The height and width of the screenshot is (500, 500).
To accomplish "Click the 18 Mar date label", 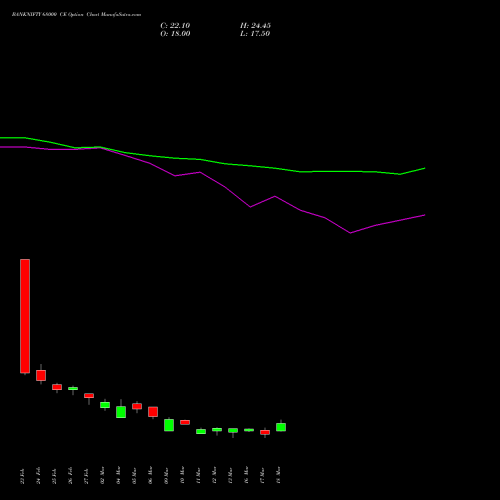I will coord(278,475).
